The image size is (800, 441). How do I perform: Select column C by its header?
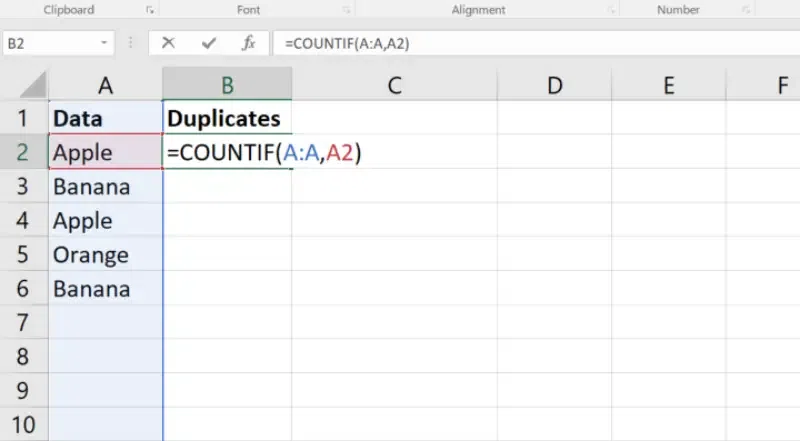(x=394, y=86)
